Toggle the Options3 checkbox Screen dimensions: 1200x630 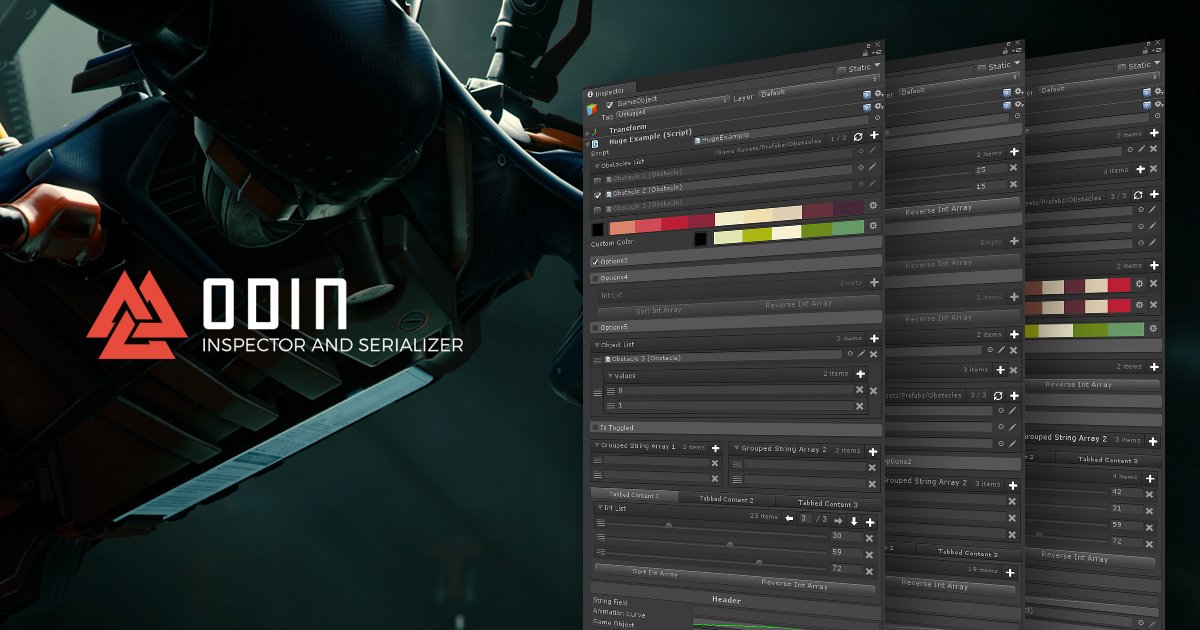click(596, 261)
